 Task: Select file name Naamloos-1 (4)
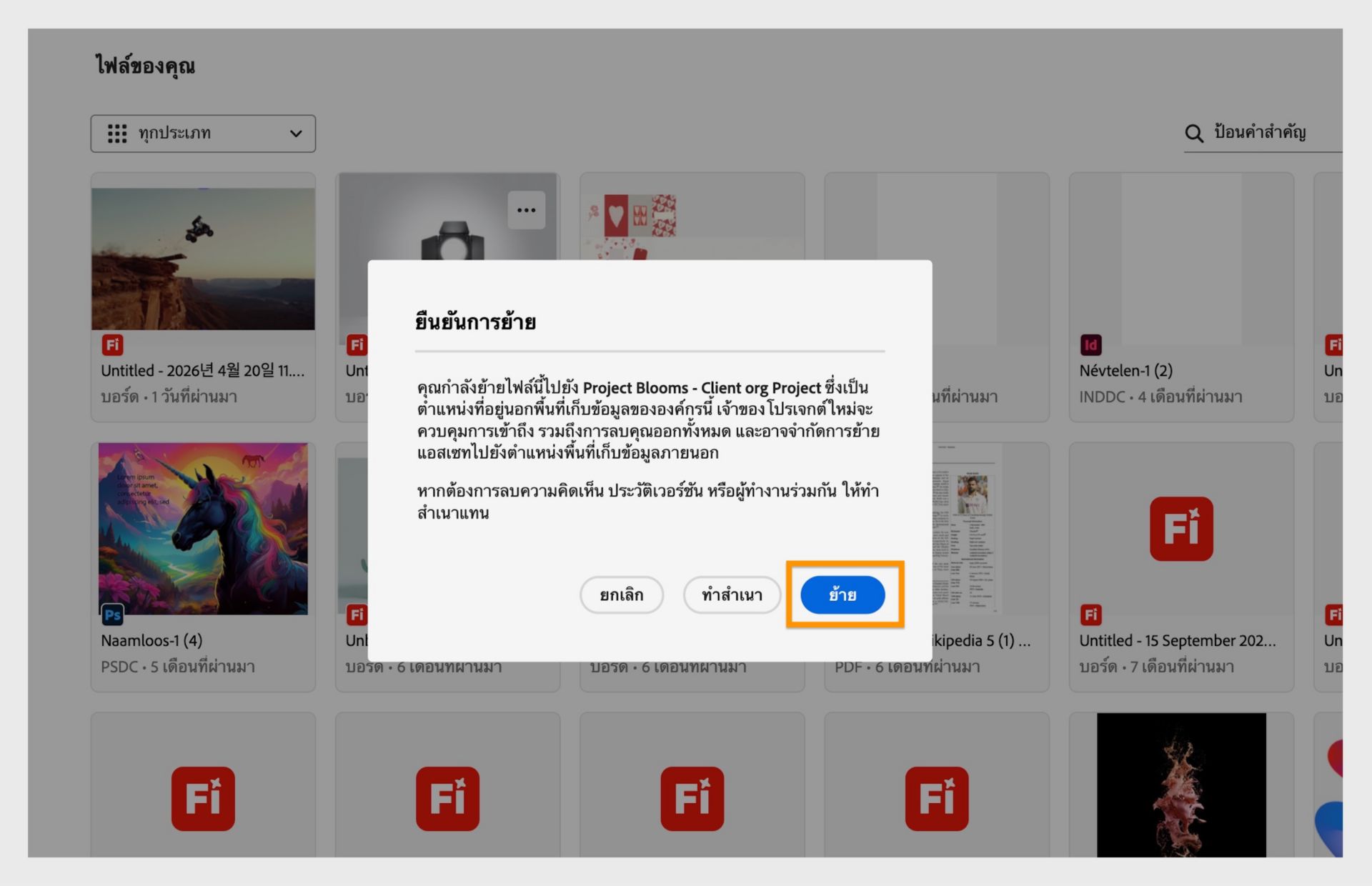pos(151,640)
